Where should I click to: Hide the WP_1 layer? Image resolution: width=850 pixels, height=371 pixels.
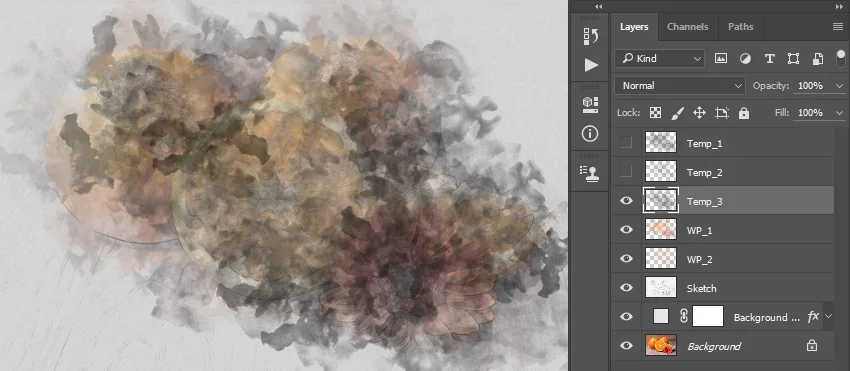[x=626, y=229]
